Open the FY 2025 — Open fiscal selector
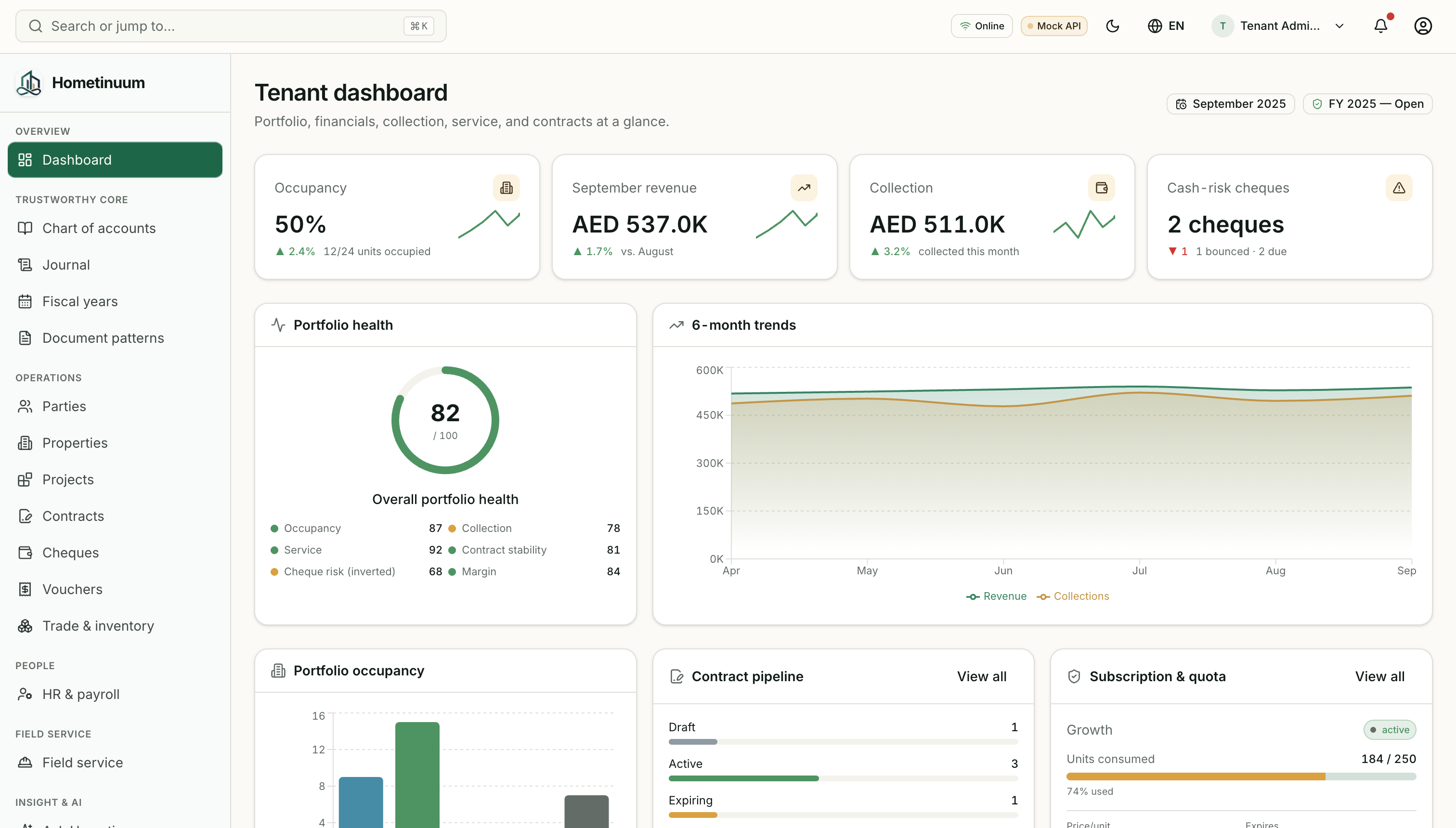 tap(1367, 104)
